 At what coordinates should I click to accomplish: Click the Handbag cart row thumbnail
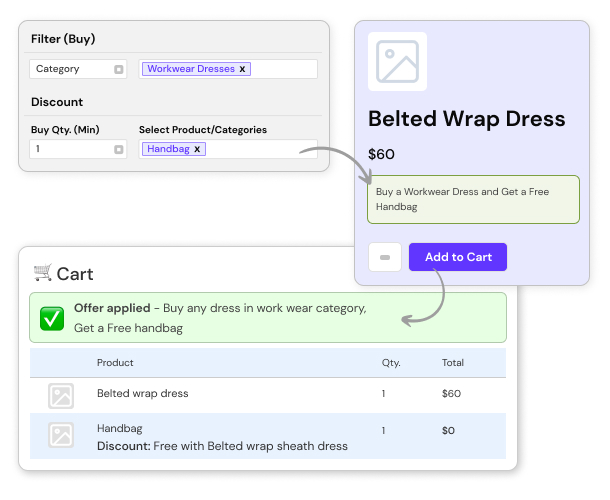point(61,436)
